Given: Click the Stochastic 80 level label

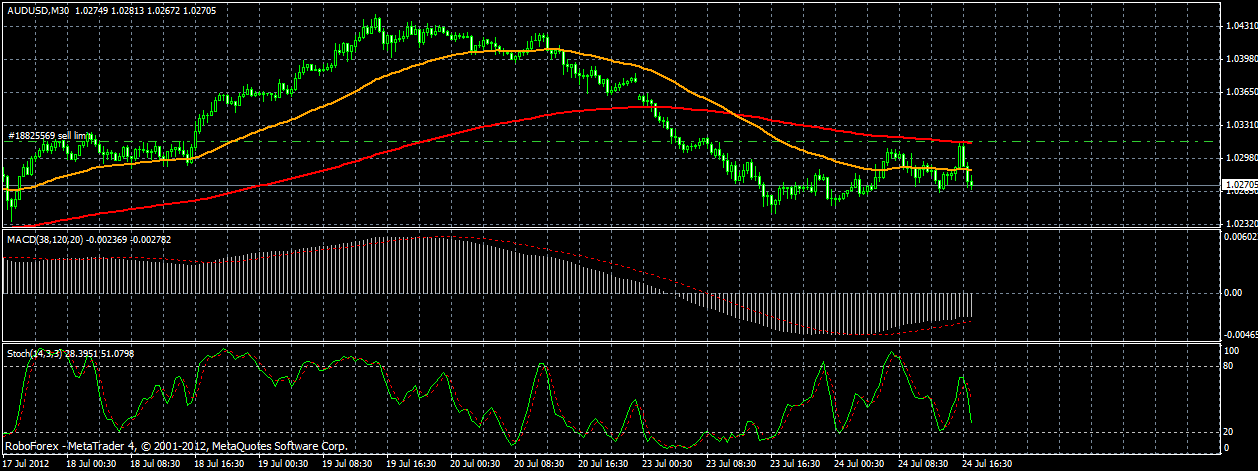Looking at the screenshot, I should click(1230, 366).
